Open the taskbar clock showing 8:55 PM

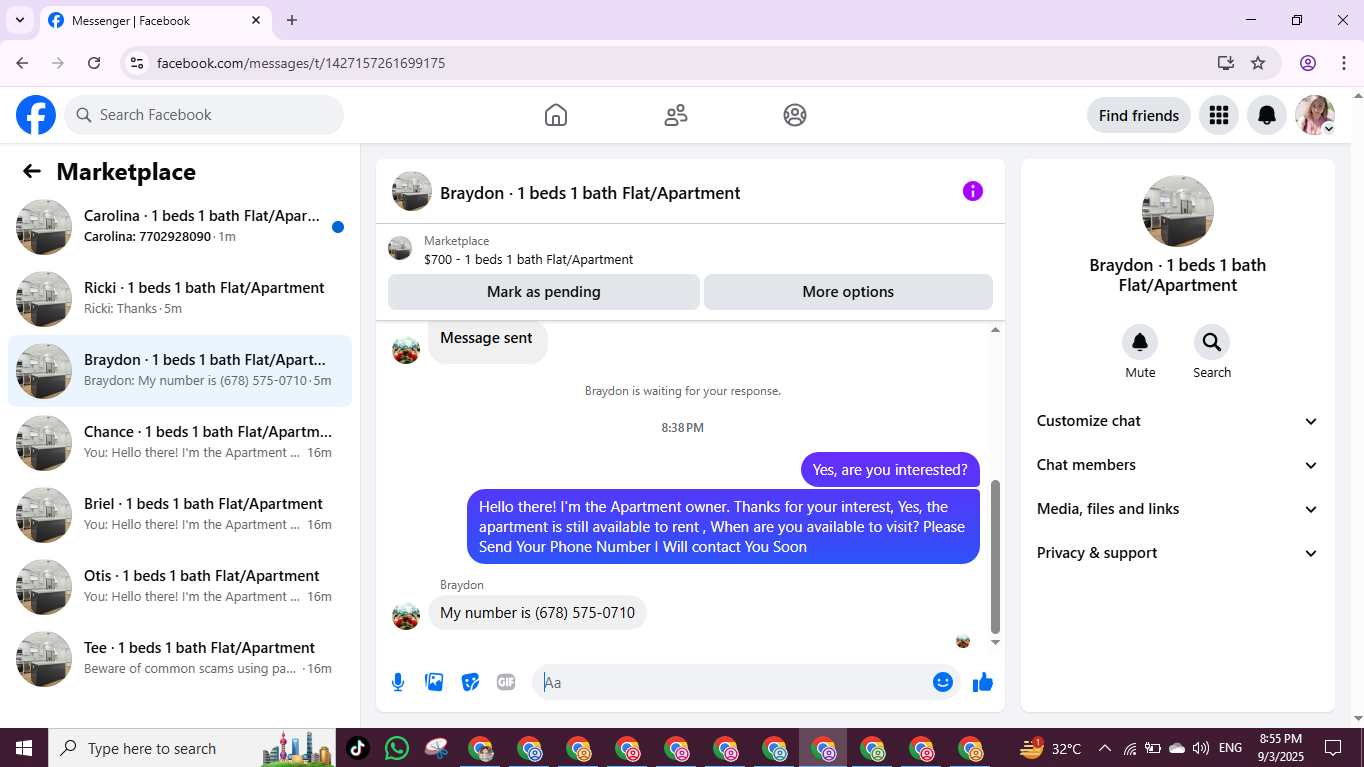(1280, 748)
